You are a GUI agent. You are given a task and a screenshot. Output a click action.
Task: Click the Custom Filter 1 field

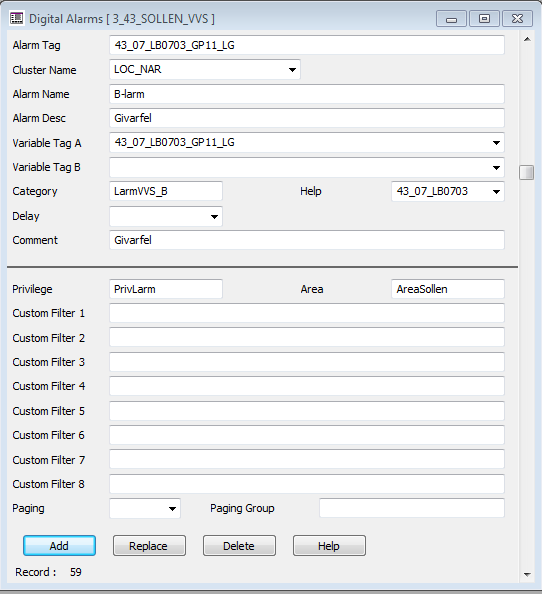click(x=307, y=313)
